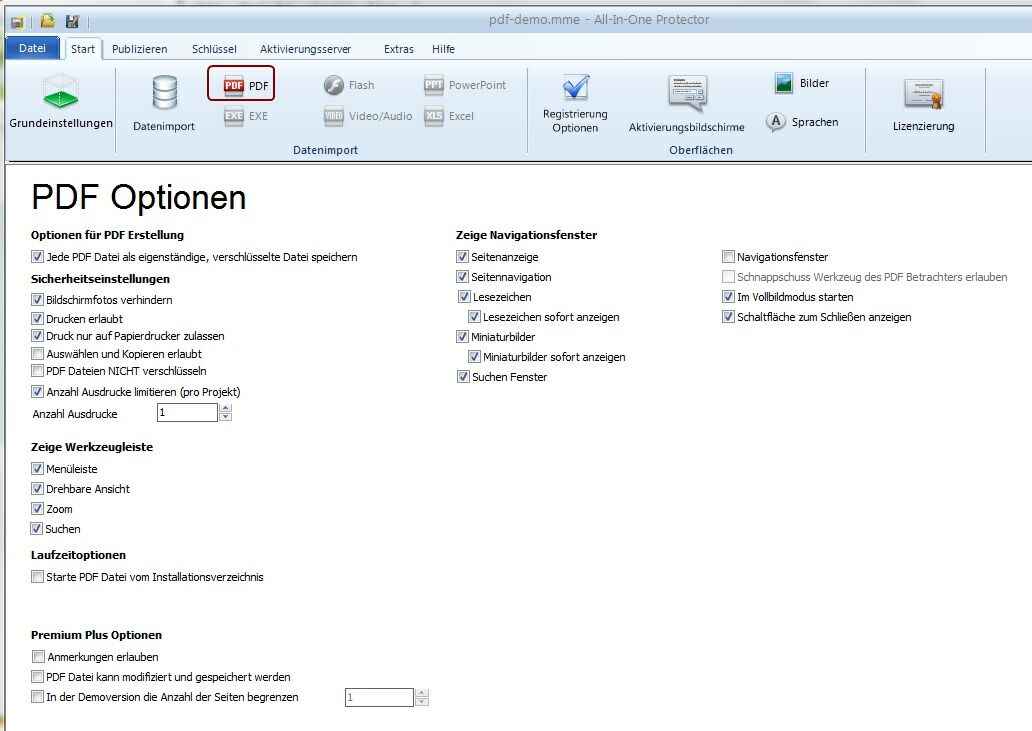Image resolution: width=1032 pixels, height=731 pixels.
Task: Uncheck Drucken erlaubt
Action: 38,318
